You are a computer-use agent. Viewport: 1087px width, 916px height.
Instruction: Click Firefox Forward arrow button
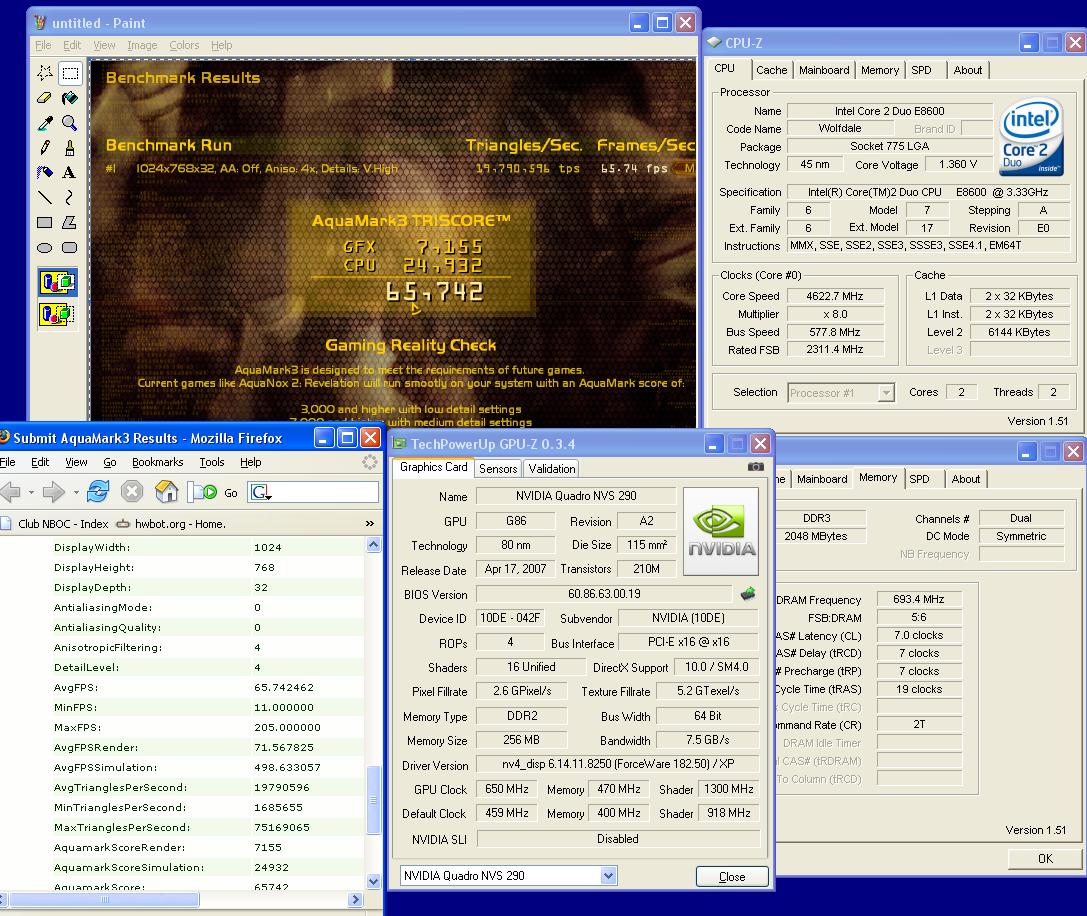53,492
